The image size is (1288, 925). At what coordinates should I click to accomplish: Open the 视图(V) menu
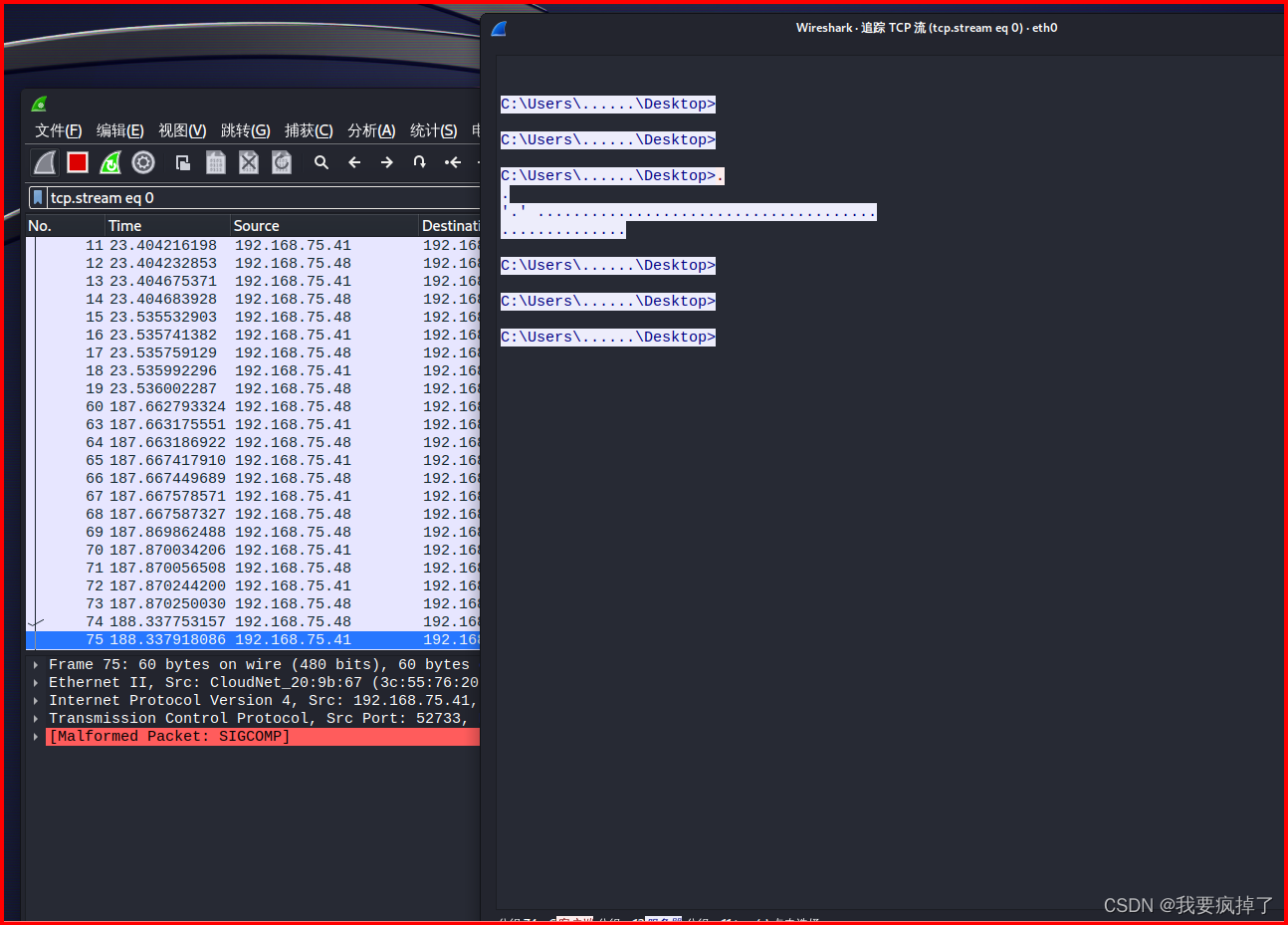[x=182, y=130]
